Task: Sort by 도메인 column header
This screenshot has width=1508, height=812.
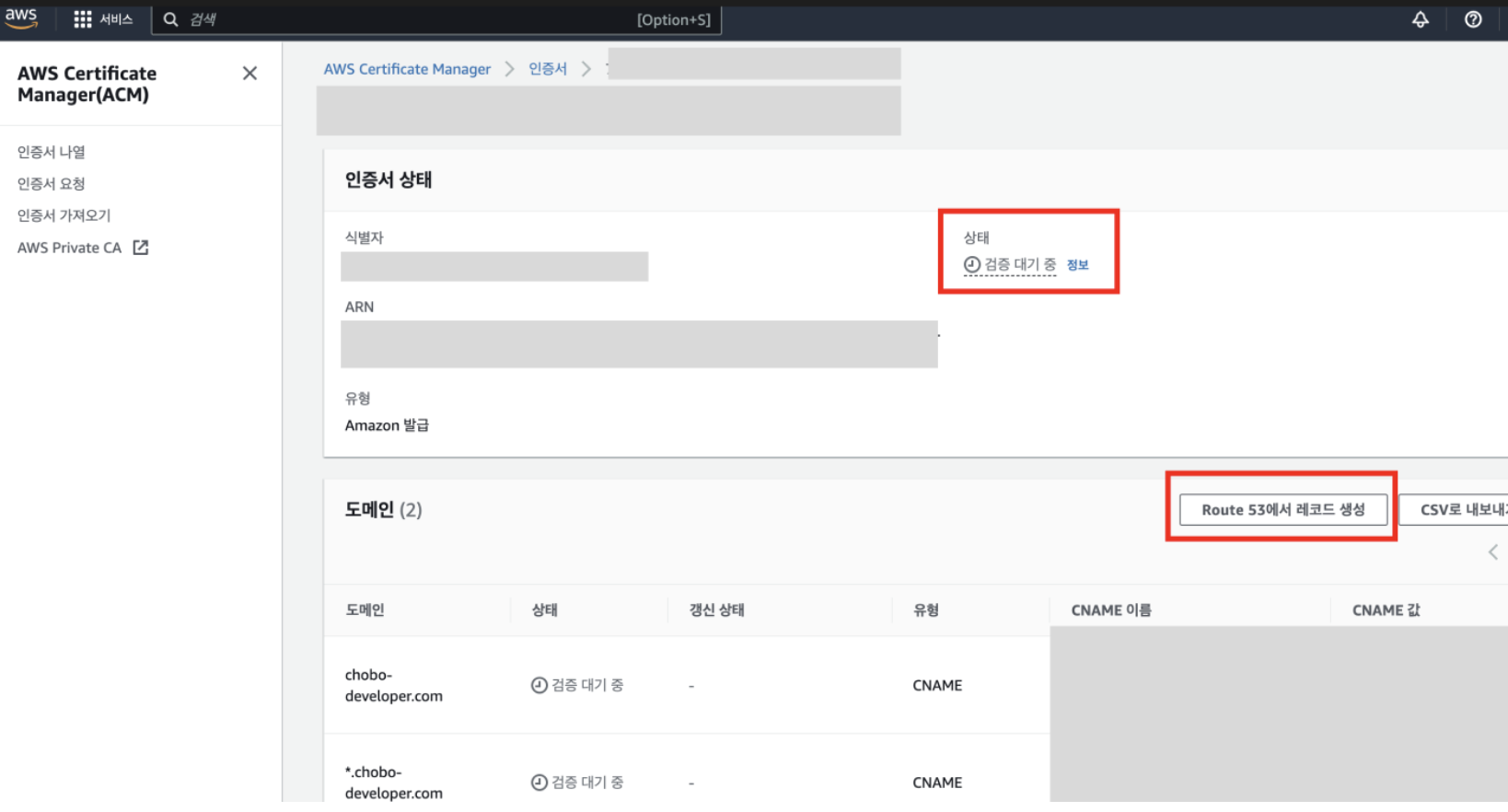Action: 365,610
